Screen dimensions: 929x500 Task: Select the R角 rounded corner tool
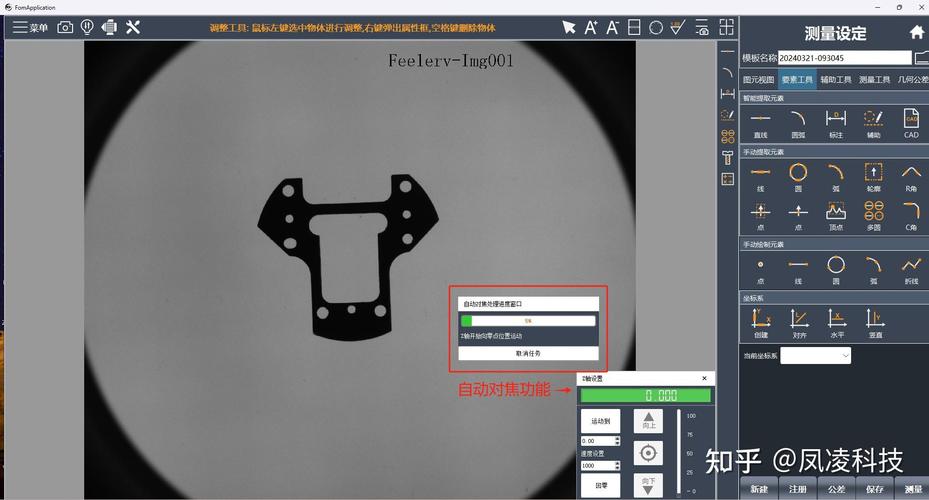click(911, 177)
